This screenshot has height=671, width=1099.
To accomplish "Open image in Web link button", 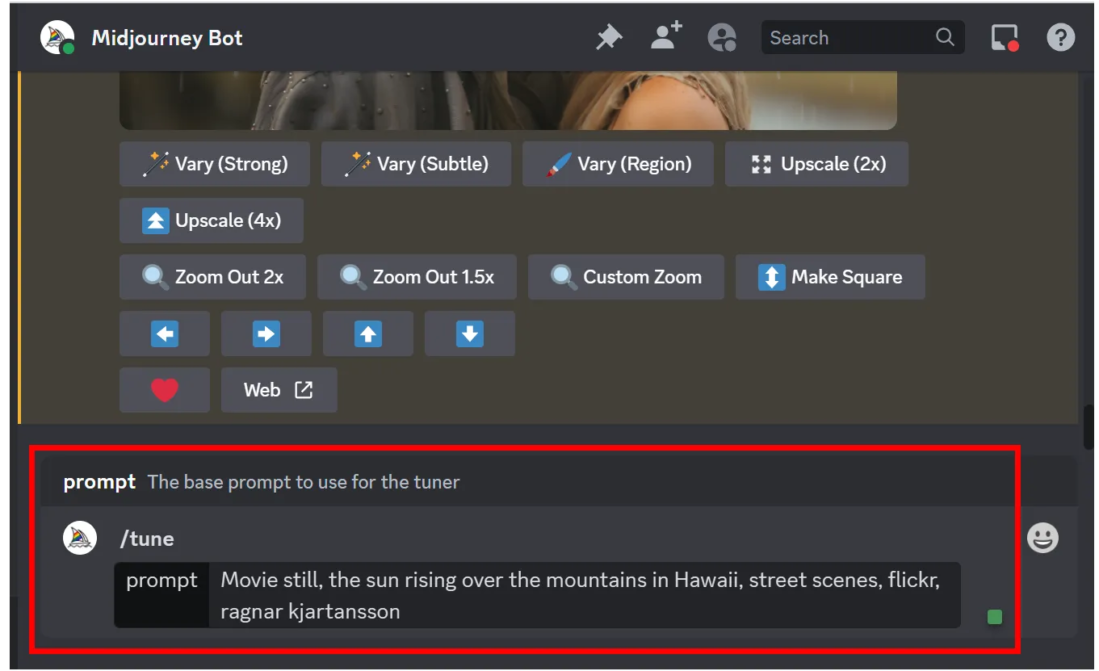I will point(278,390).
